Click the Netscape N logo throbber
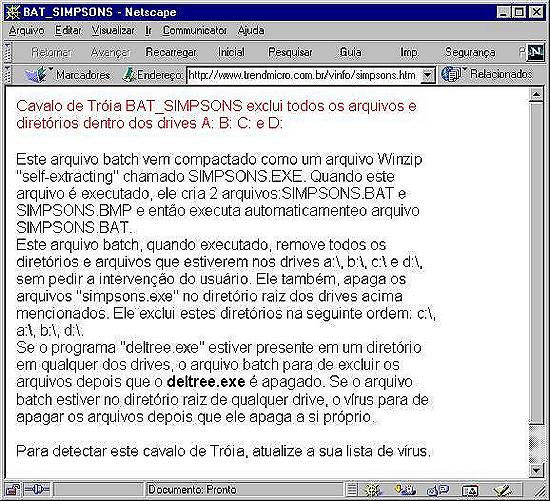550x501 pixels. click(x=535, y=53)
